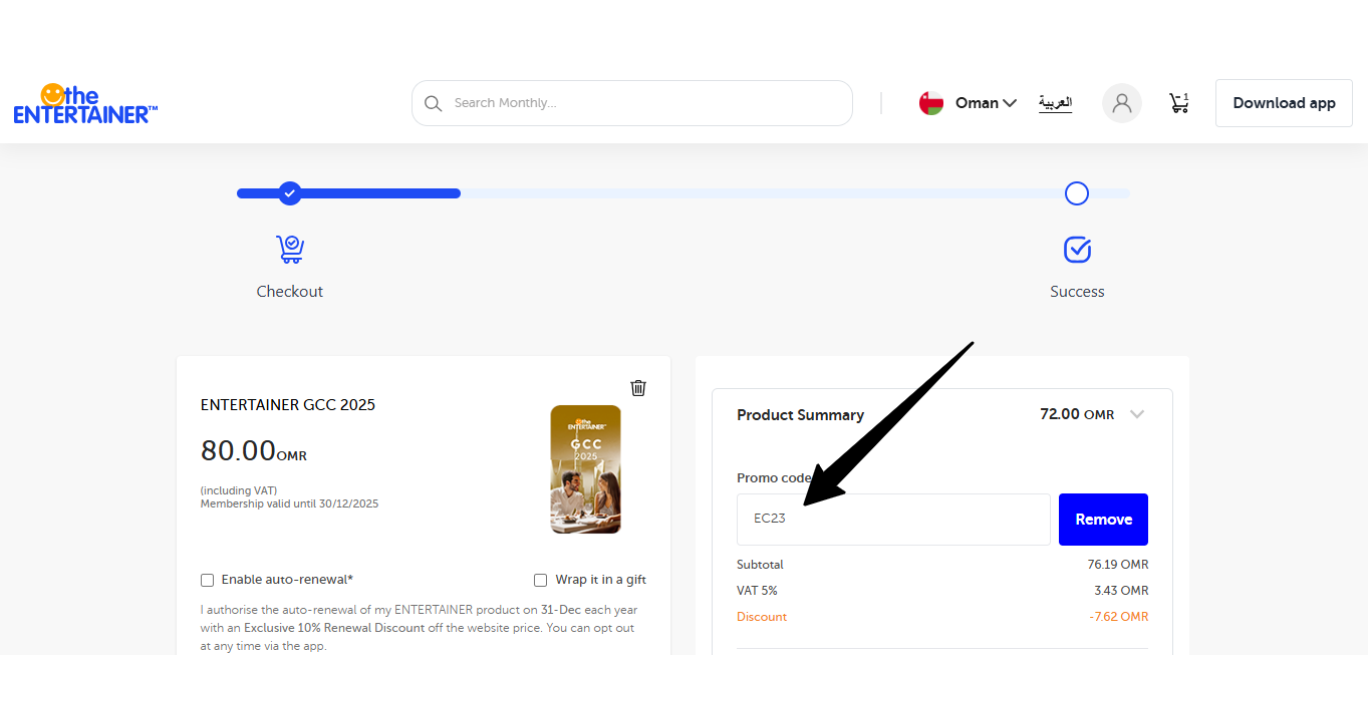Click the Promo code label
Screen dimensions: 1368x720
[x=774, y=478]
